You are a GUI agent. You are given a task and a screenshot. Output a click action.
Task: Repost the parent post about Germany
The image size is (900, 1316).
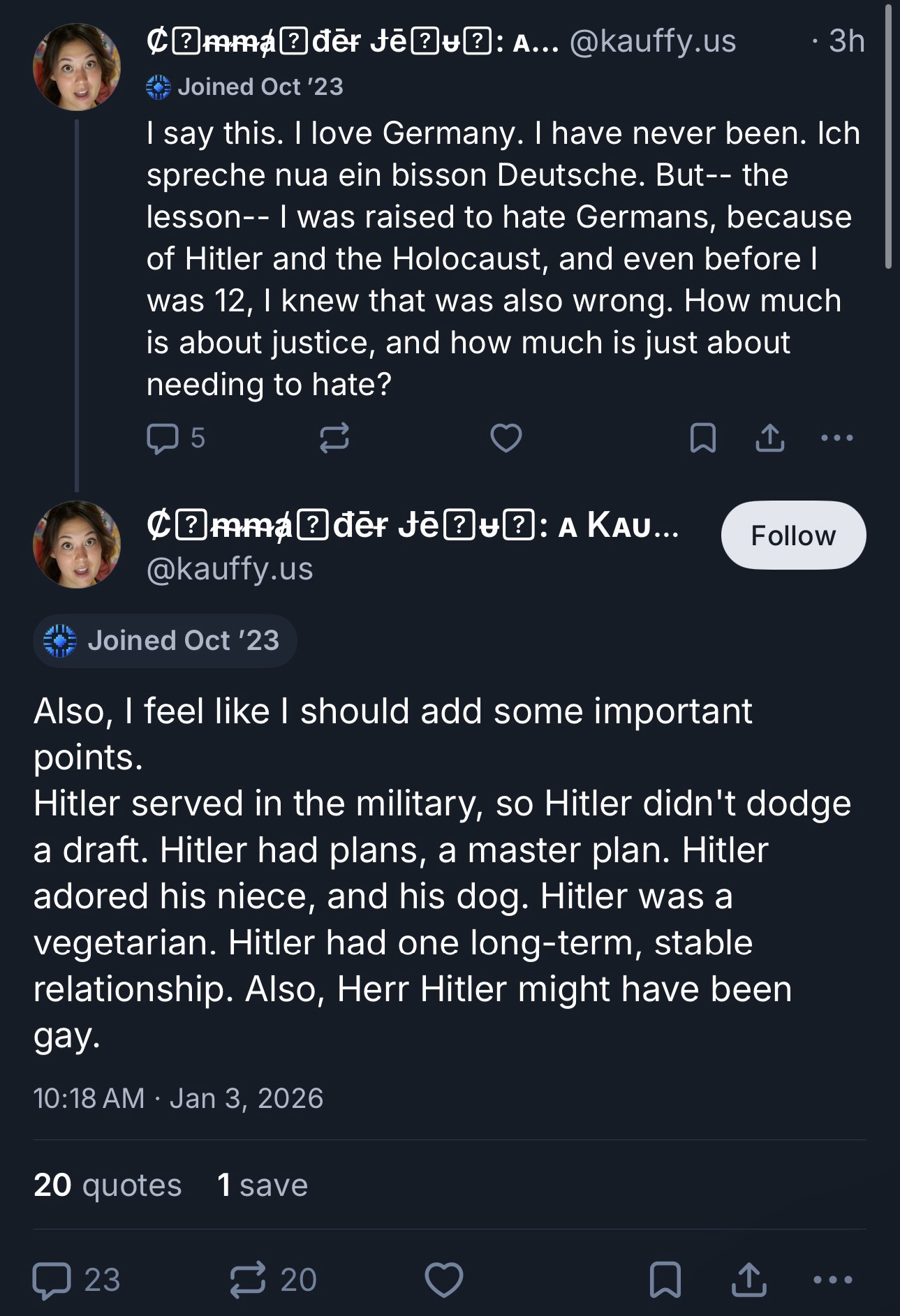pyautogui.click(x=334, y=438)
